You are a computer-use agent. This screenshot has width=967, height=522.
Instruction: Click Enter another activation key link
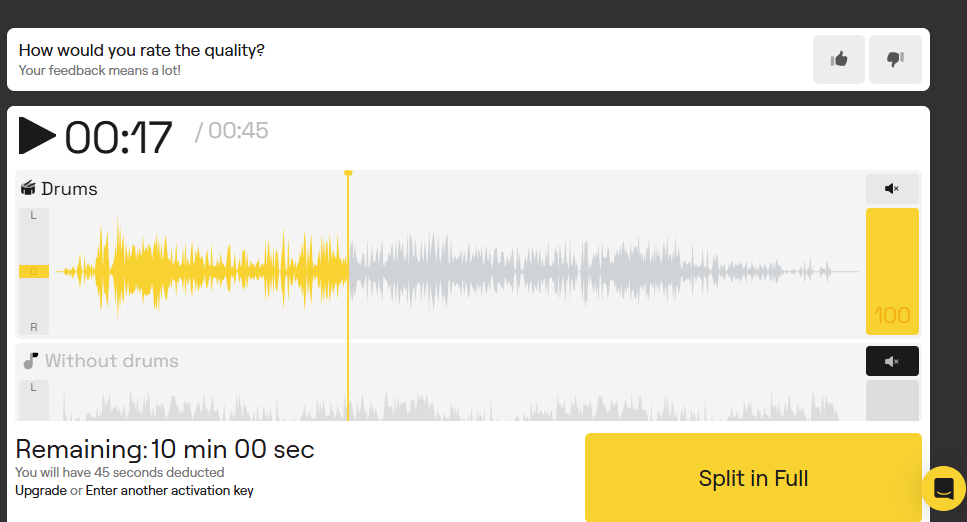coord(169,491)
